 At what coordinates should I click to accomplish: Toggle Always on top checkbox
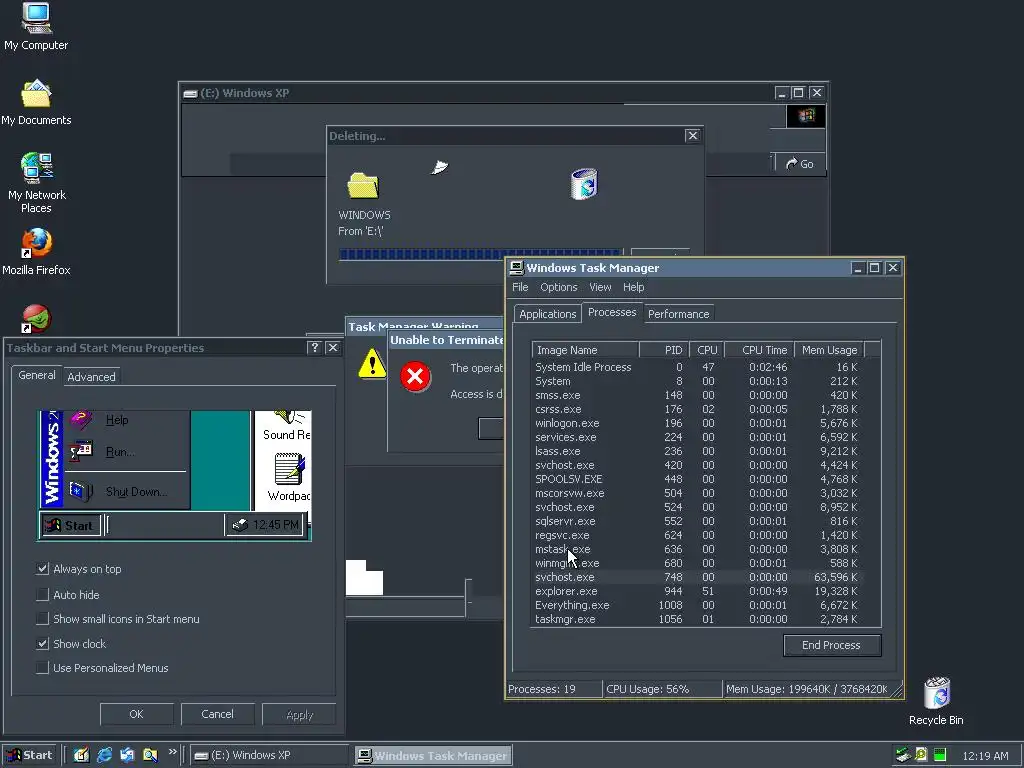point(42,569)
